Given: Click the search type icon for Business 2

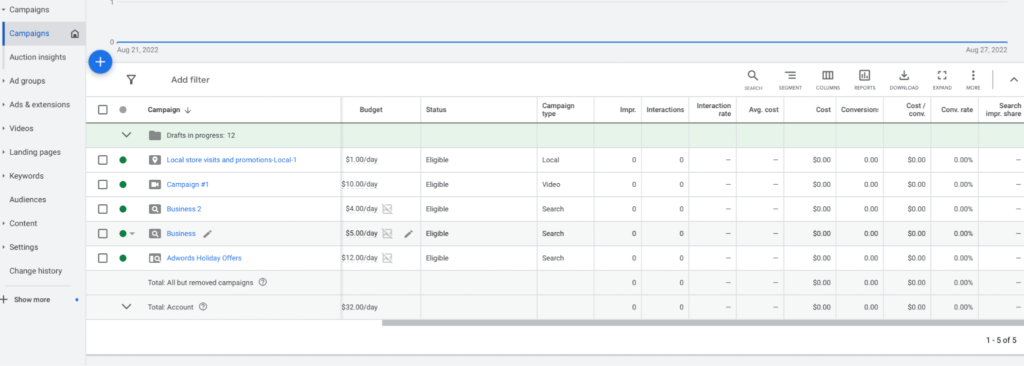Looking at the screenshot, I should tap(155, 209).
